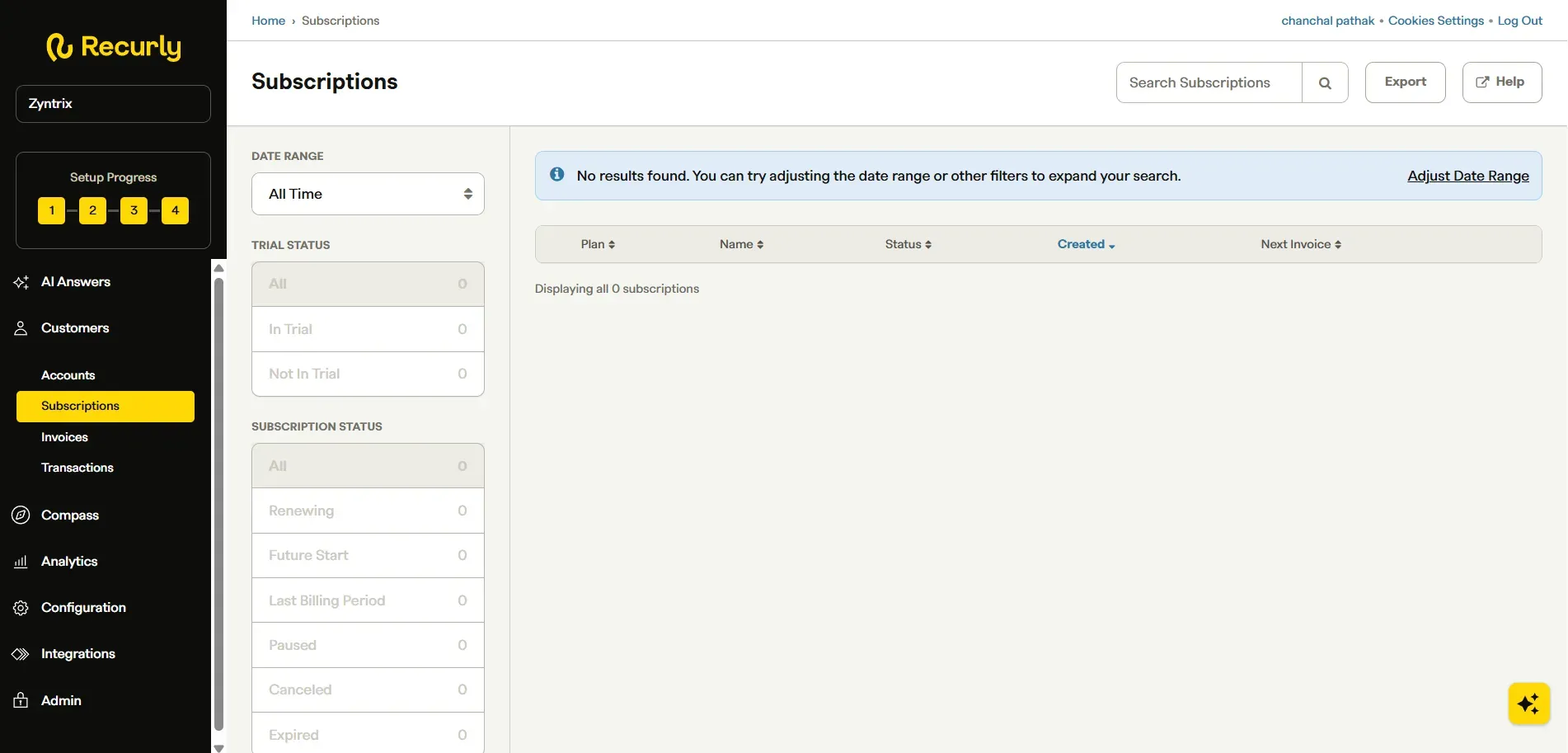Click the Configuration gear icon
The width and height of the screenshot is (1568, 753).
20,607
